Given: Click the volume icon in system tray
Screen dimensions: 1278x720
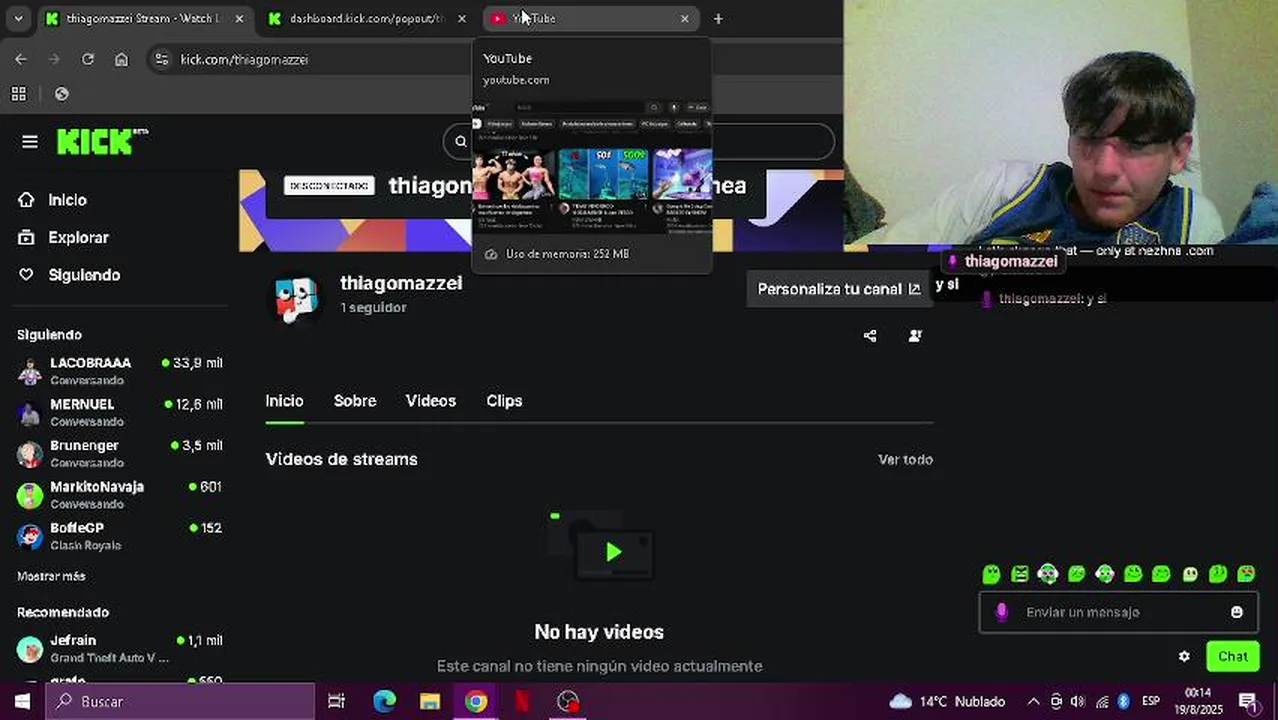Looking at the screenshot, I should pos(1078,701).
